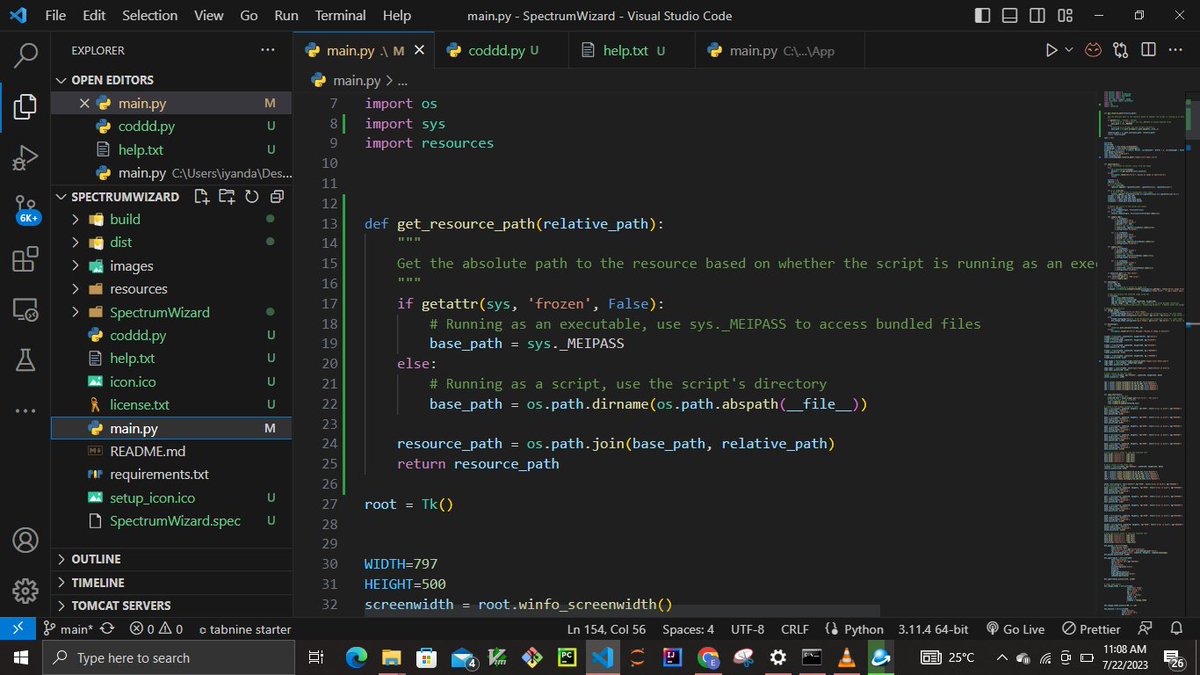The width and height of the screenshot is (1200, 675).
Task: Split the editor to the right
Action: (x=1147, y=50)
